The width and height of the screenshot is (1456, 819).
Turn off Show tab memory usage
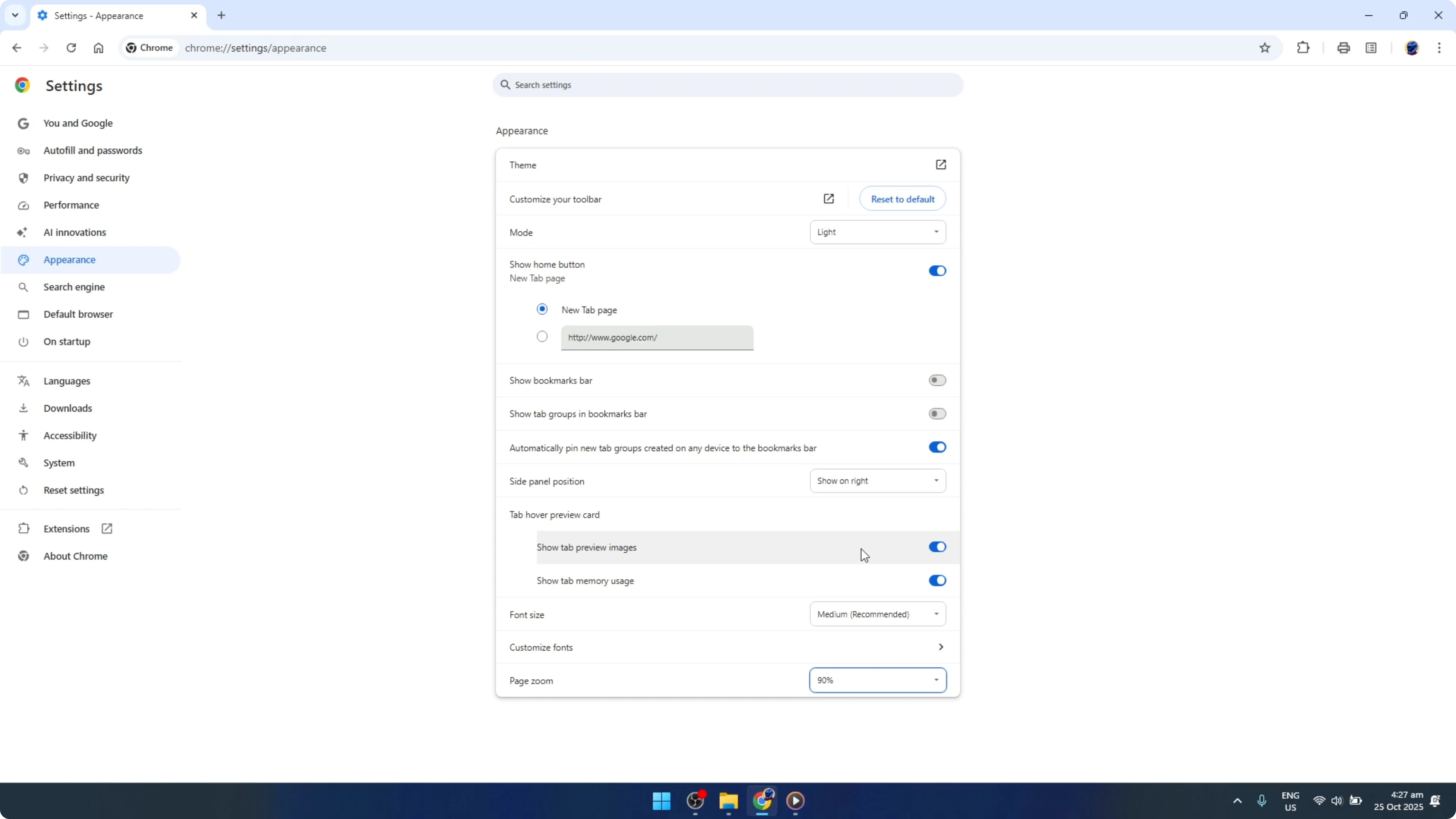tap(937, 580)
